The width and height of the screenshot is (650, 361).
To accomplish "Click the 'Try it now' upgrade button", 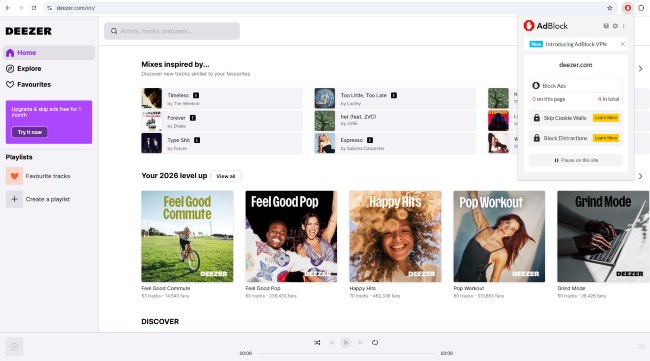I will pyautogui.click(x=29, y=132).
